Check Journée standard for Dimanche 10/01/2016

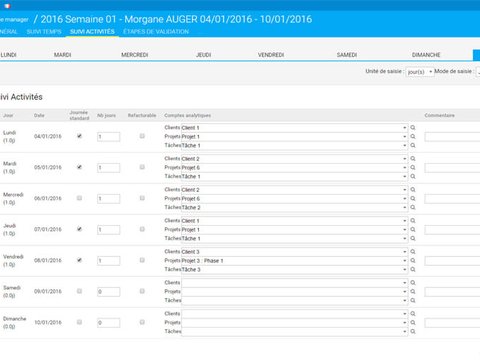click(x=79, y=322)
